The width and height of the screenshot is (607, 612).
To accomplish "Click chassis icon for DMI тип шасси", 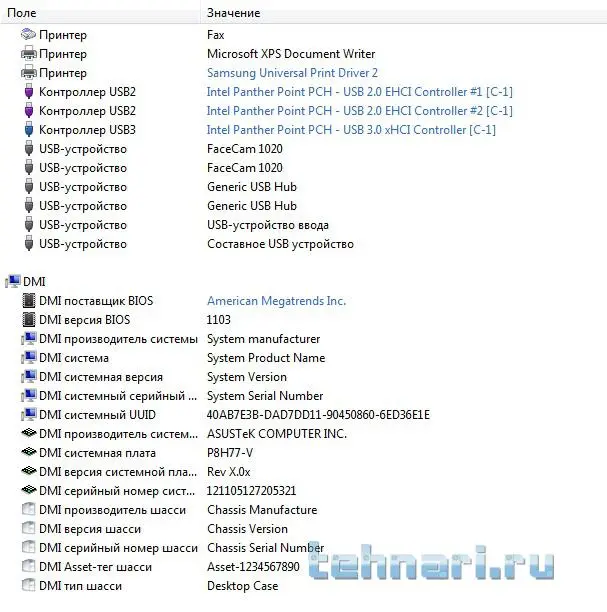I will point(28,585).
